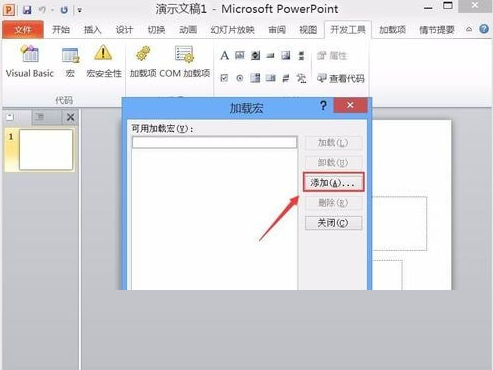Image resolution: width=493 pixels, height=370 pixels.
Task: Close the slide thumbnail pane
Action: coord(71,117)
